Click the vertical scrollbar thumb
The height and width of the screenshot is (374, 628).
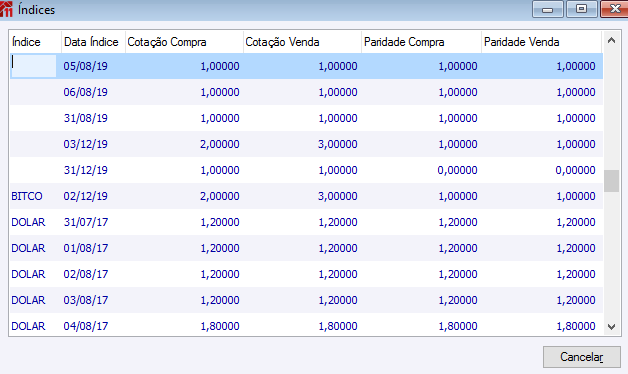click(x=611, y=181)
